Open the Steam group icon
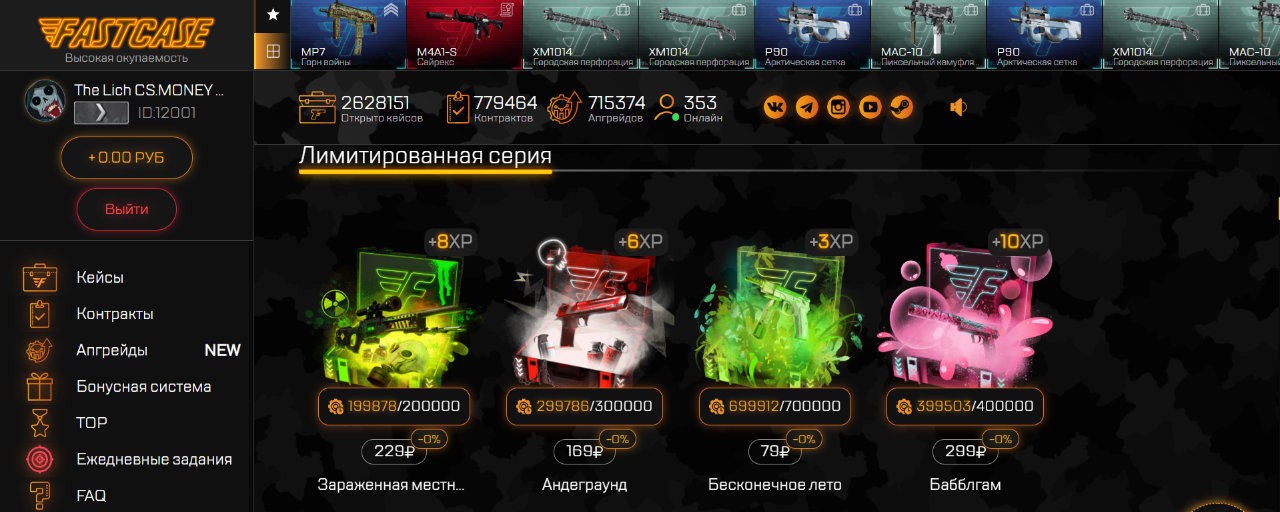 pos(902,106)
